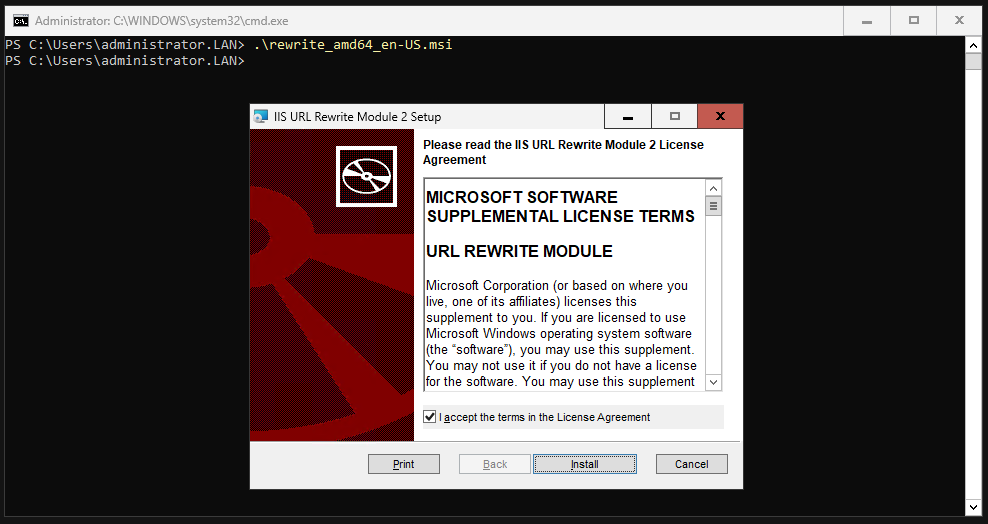Click the license scrollbar thumb
The height and width of the screenshot is (524, 988).
pyautogui.click(x=713, y=206)
